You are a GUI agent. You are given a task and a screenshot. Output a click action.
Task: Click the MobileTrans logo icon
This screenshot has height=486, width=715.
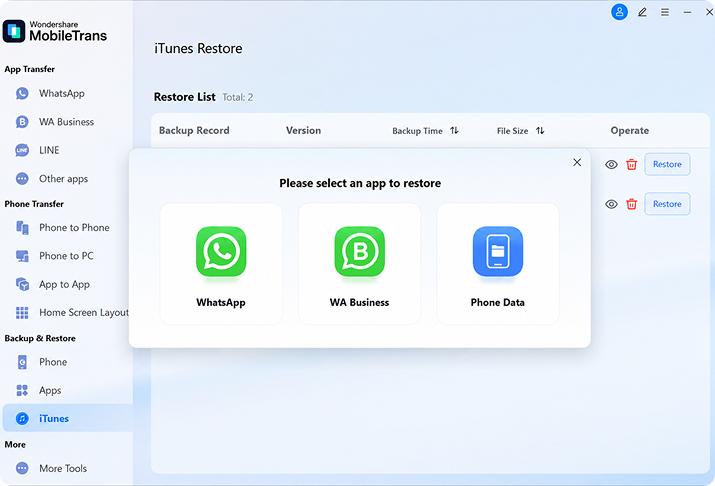(14, 31)
